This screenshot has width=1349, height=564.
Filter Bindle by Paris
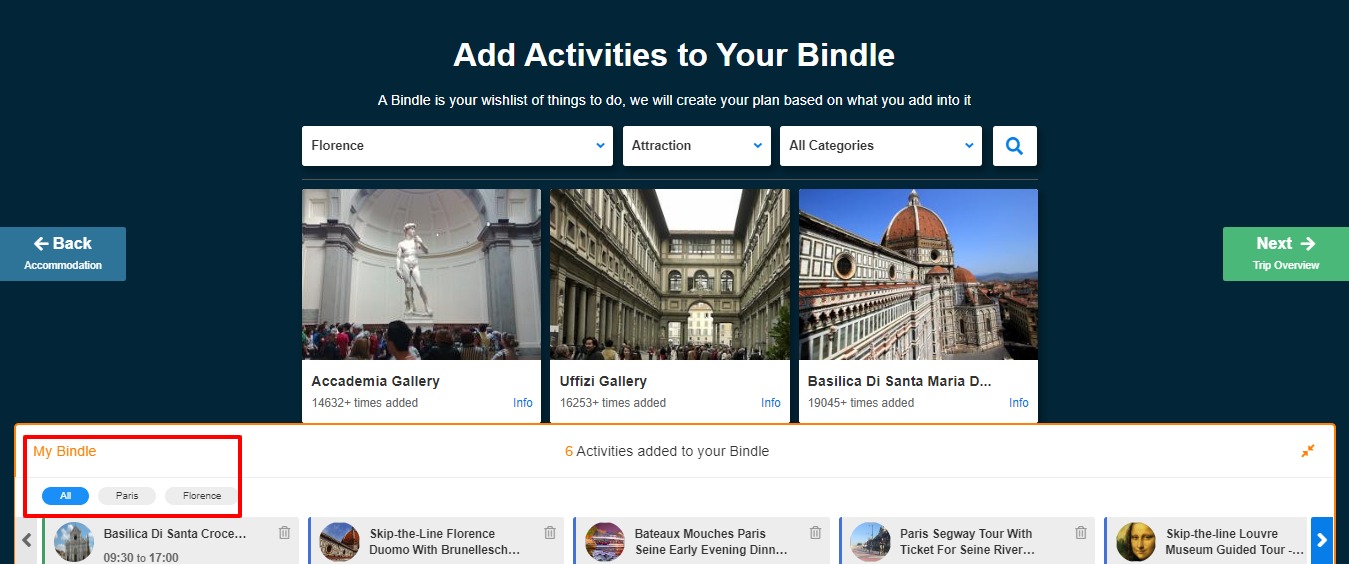[x=127, y=496]
